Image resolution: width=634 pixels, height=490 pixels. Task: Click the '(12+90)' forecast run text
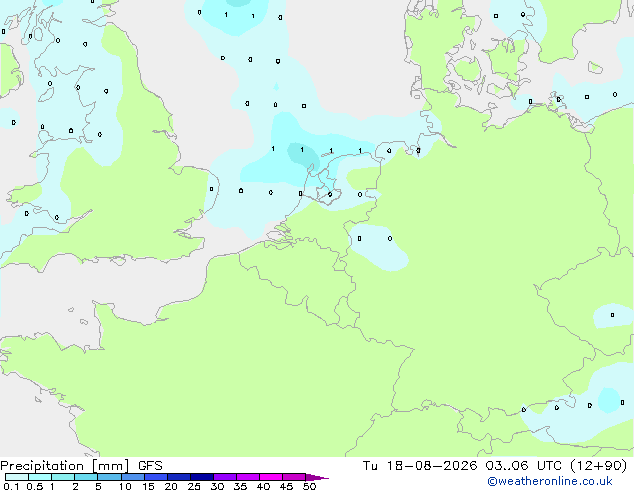(598, 466)
